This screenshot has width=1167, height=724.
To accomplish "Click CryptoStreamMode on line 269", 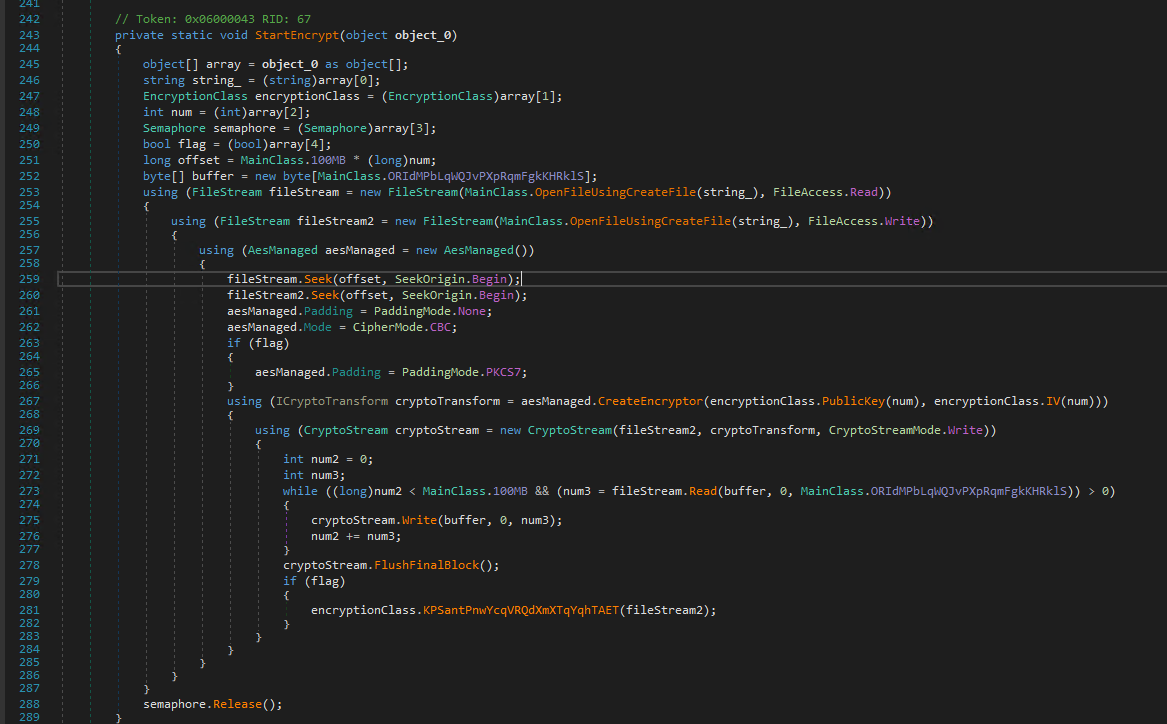I will [885, 431].
